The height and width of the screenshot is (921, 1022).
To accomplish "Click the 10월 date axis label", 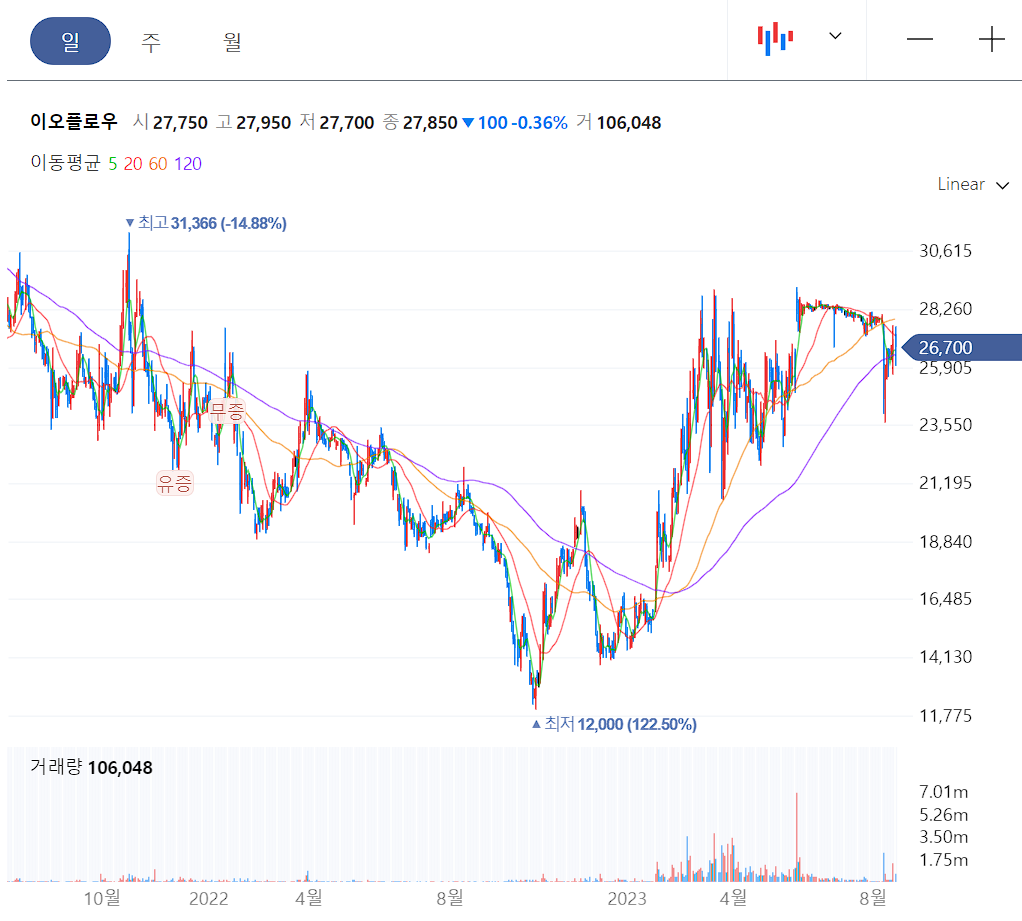I will (x=102, y=898).
